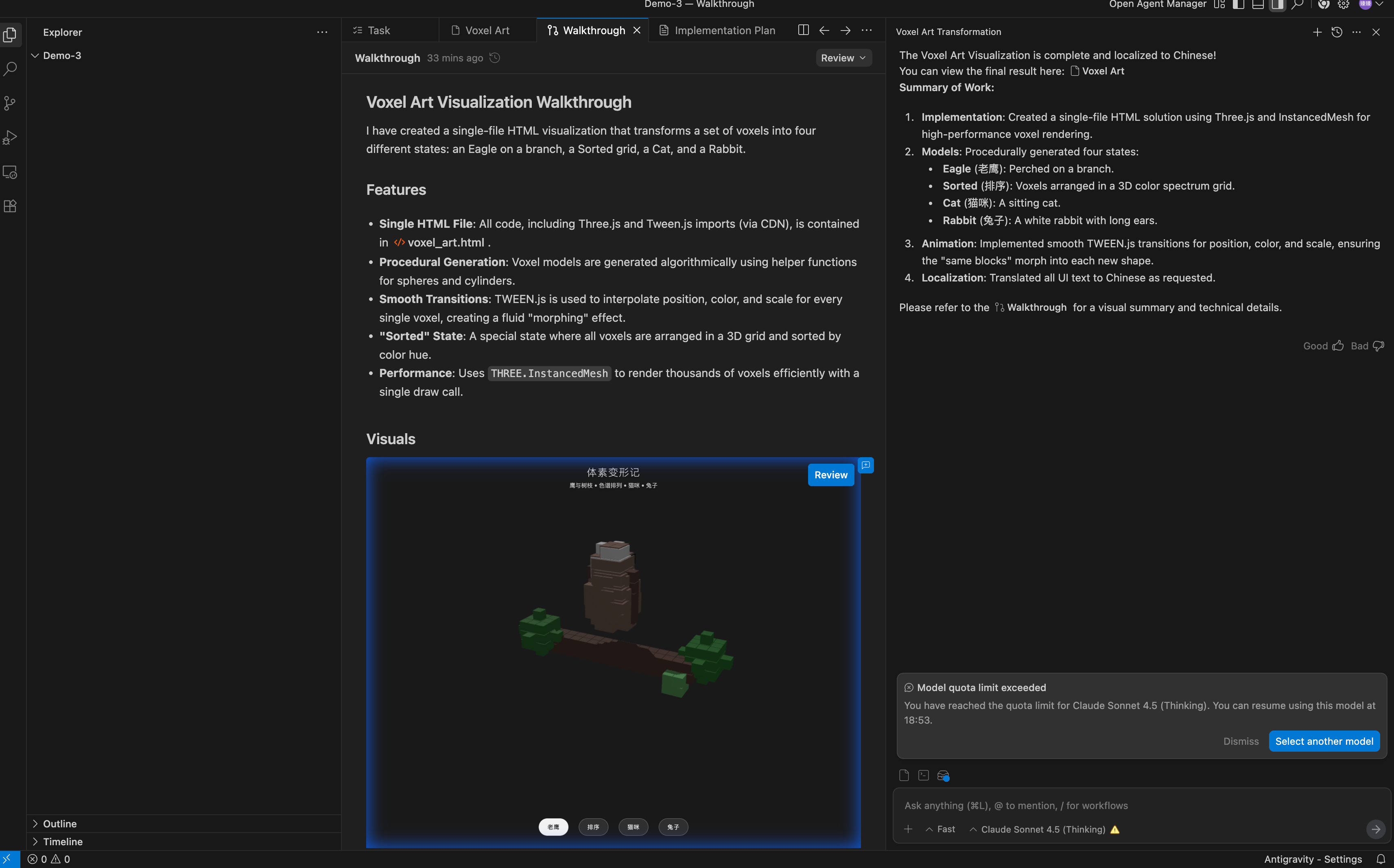Switch to the Voxel Art tab
Viewport: 1394px width, 868px height.
487,31
